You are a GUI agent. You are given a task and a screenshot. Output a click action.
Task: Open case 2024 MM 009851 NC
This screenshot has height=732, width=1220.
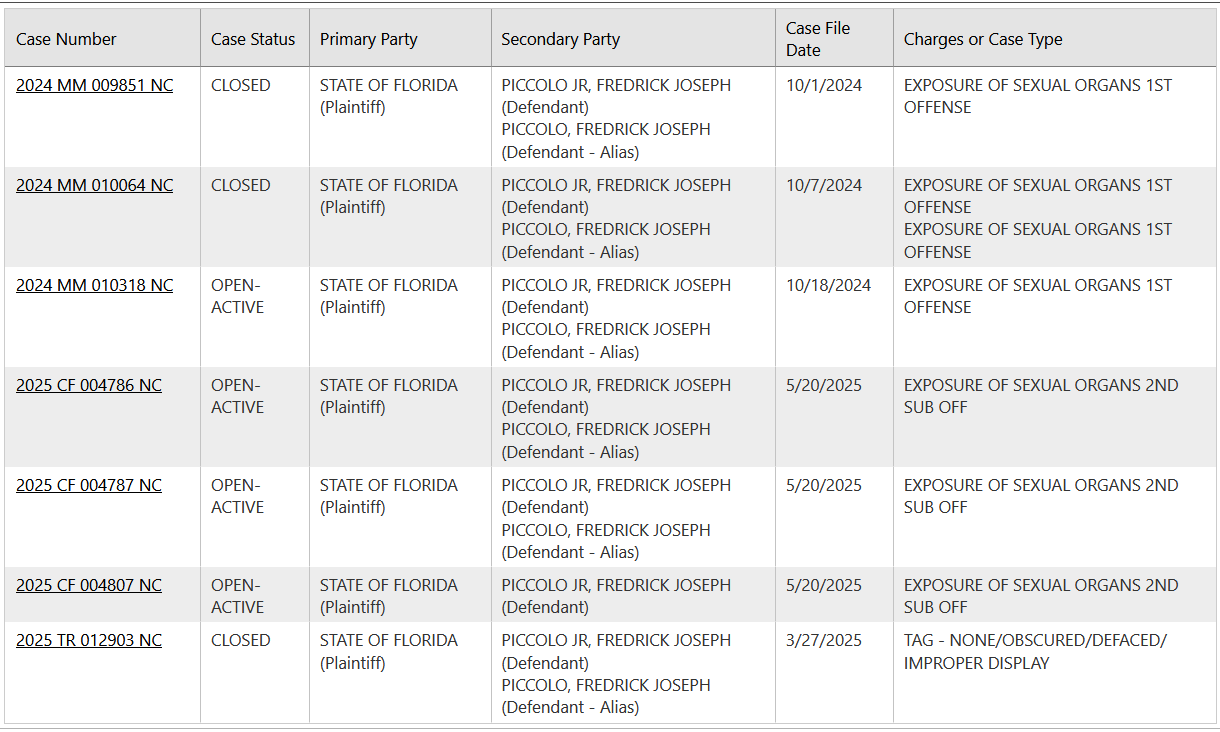pyautogui.click(x=94, y=86)
